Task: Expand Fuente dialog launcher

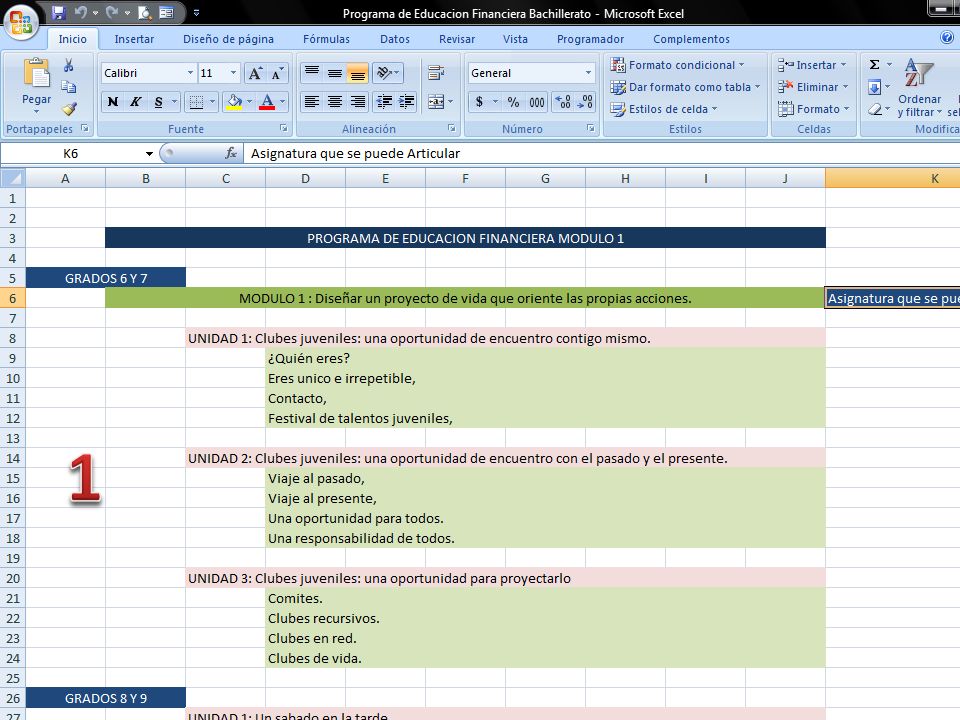Action: [x=283, y=128]
